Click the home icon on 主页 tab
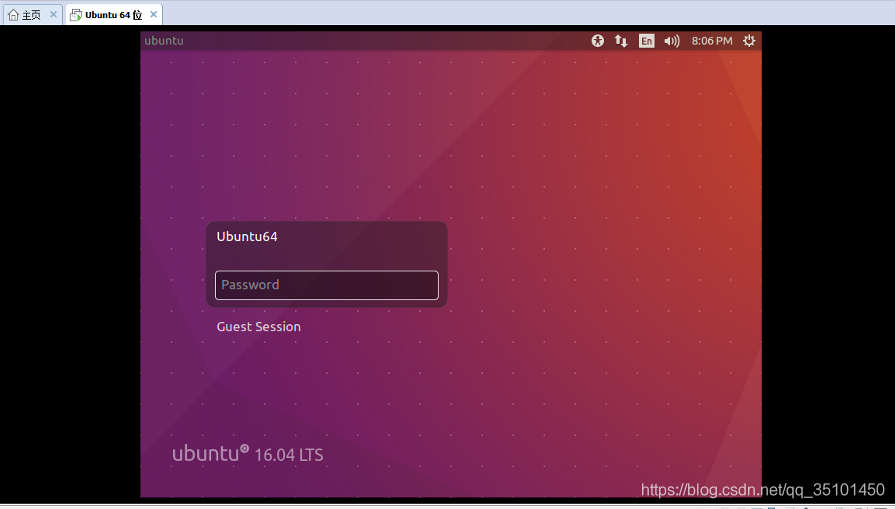This screenshot has width=895, height=509. click(13, 15)
